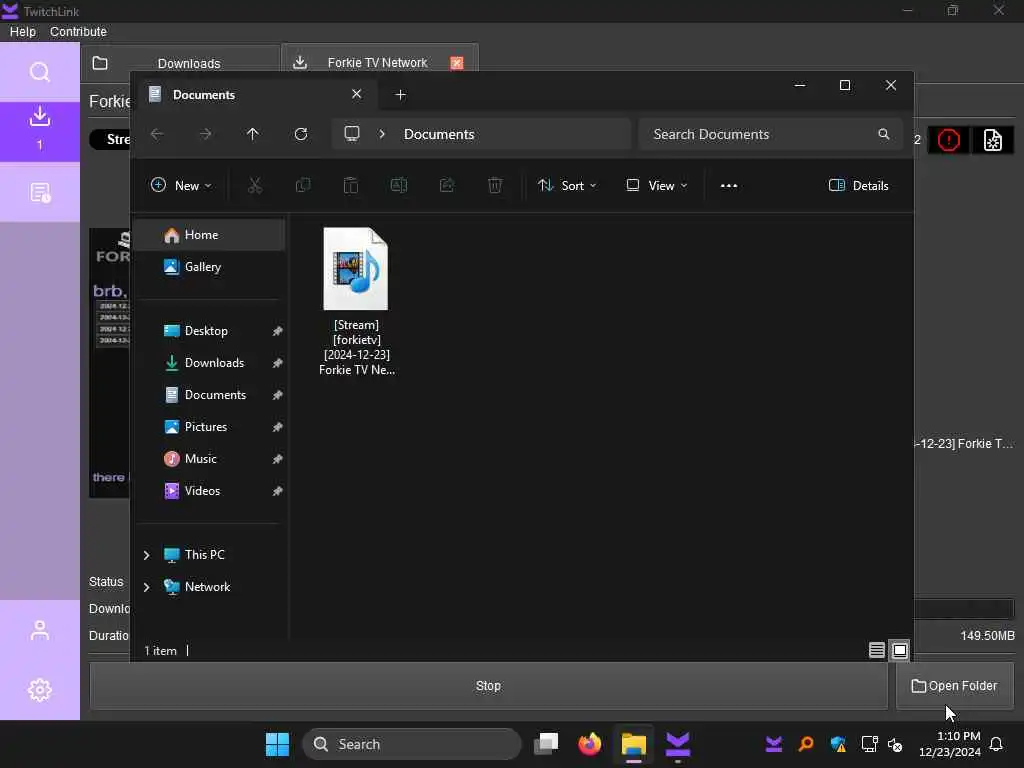Go back in File Explorer
Image resolution: width=1024 pixels, height=768 pixels.
click(157, 134)
